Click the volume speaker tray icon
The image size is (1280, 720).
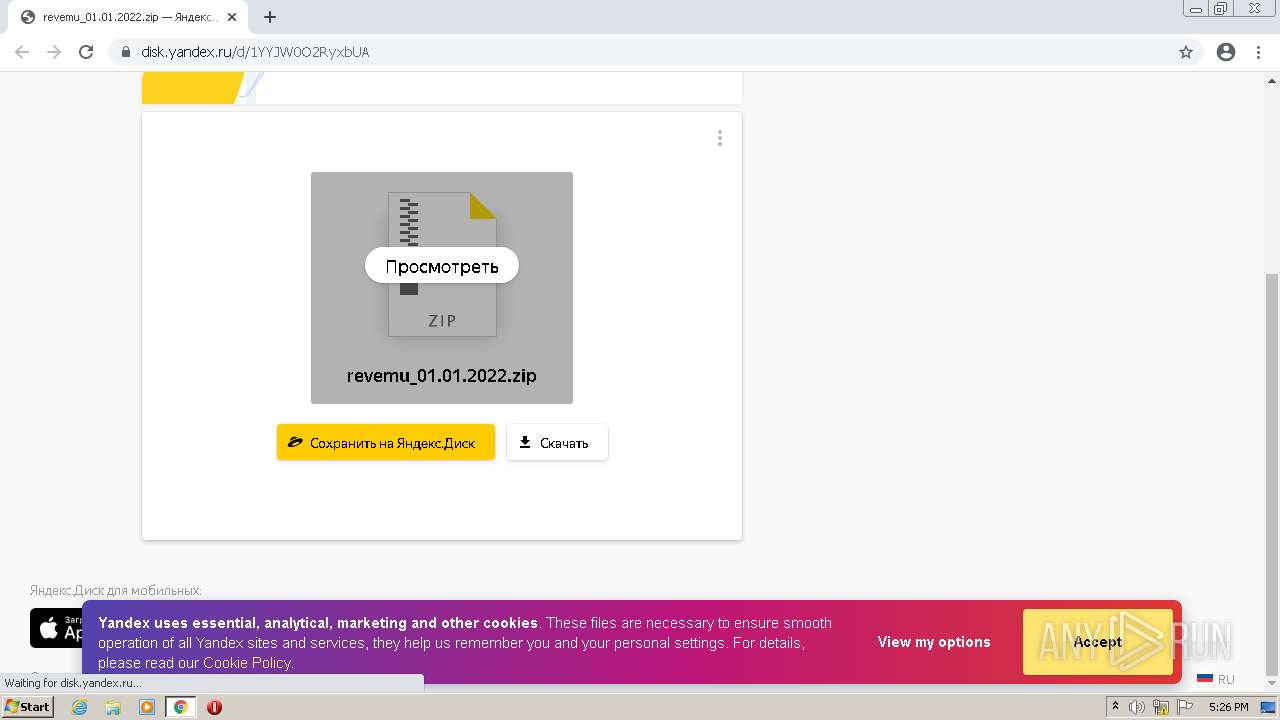point(1137,707)
